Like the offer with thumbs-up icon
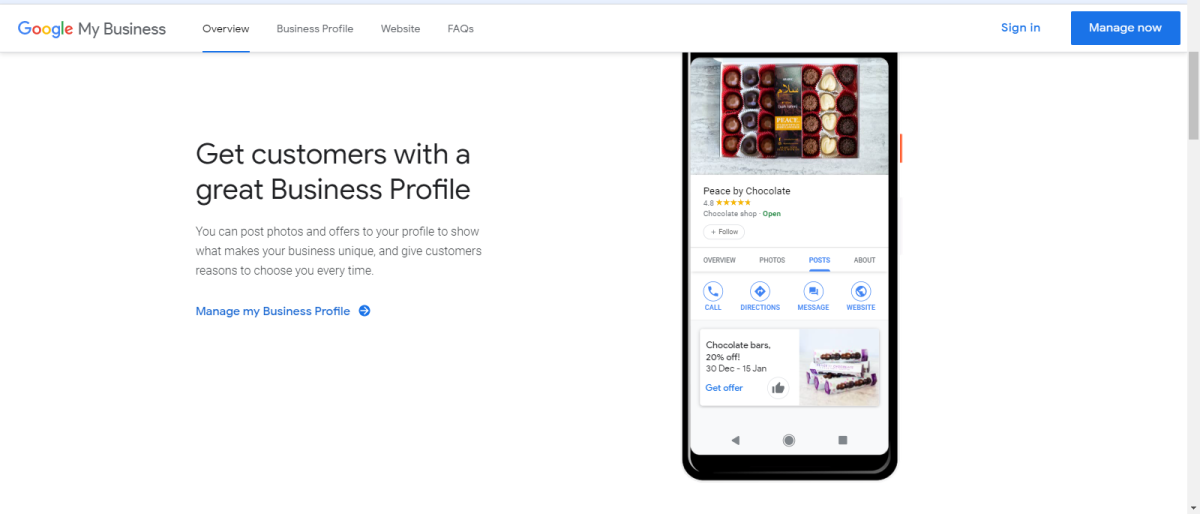This screenshot has width=1200, height=514. (x=778, y=388)
